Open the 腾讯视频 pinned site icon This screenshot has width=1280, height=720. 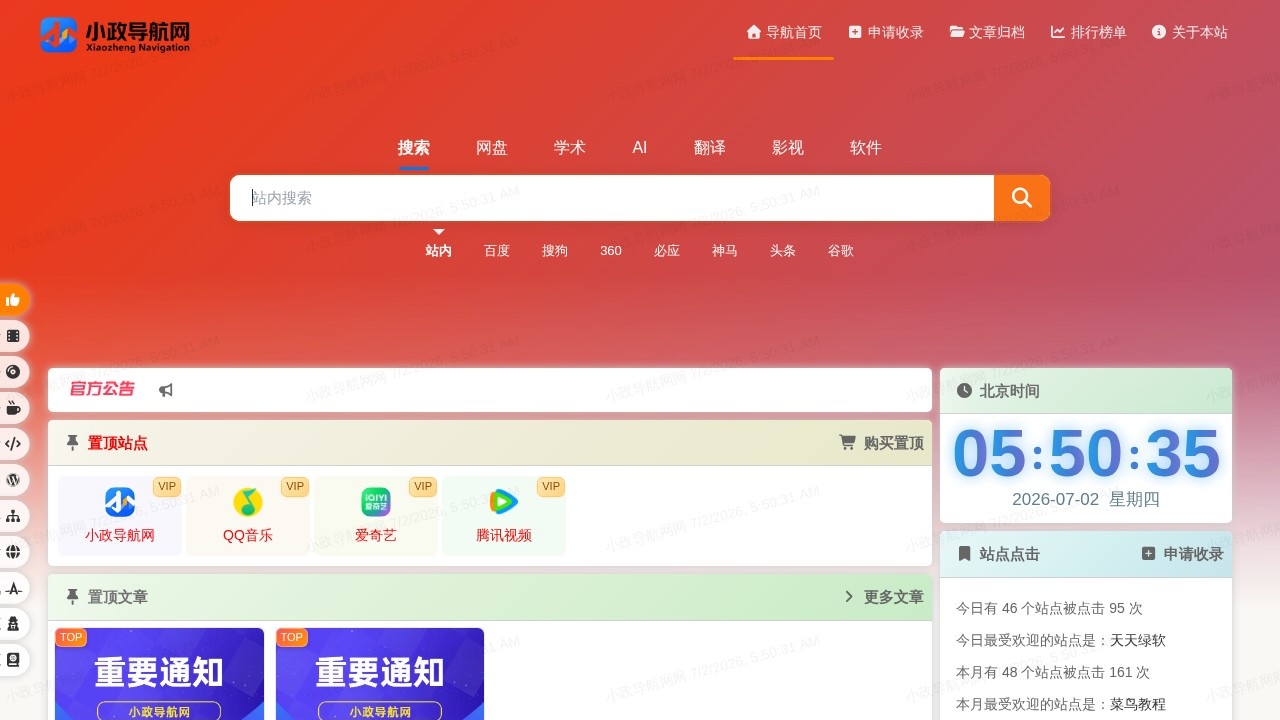point(504,502)
